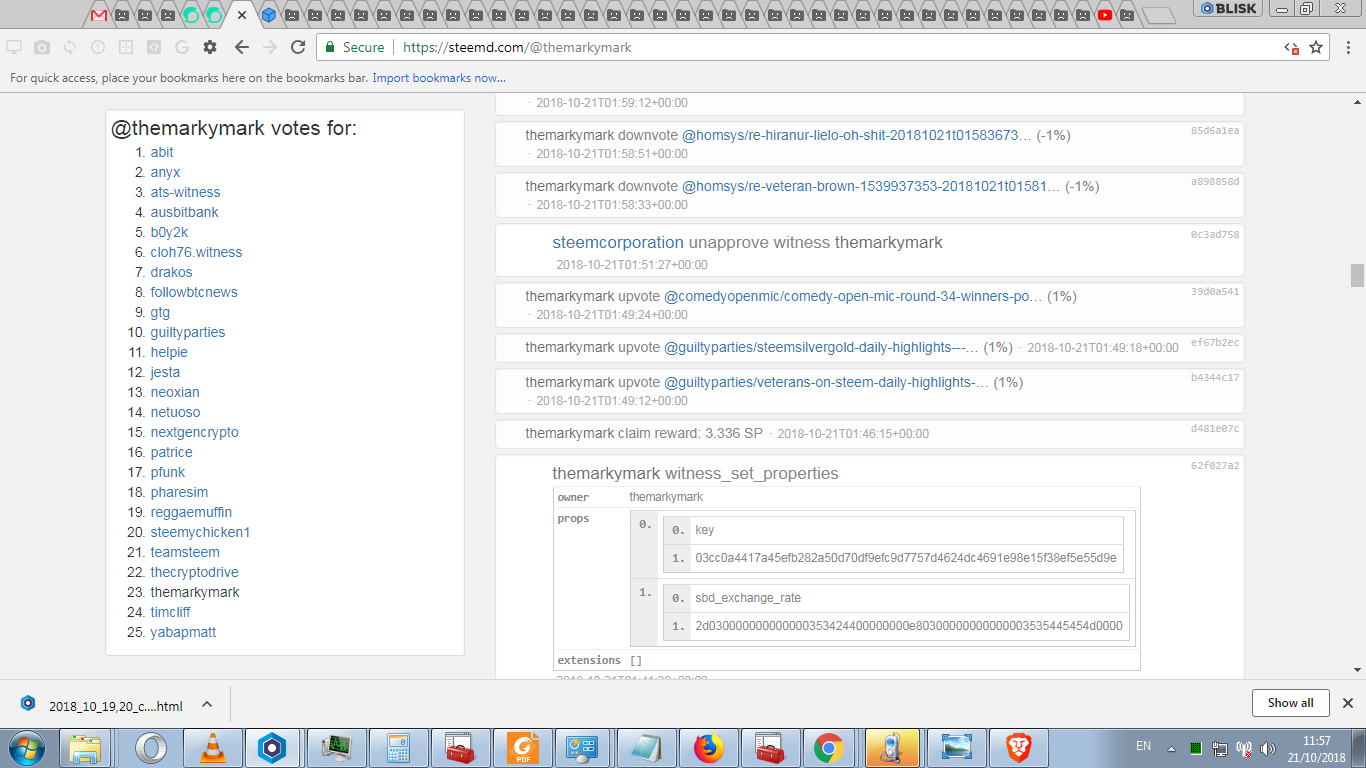Click the G icon in Blisk toolbar
The image size is (1366, 768).
point(182,47)
